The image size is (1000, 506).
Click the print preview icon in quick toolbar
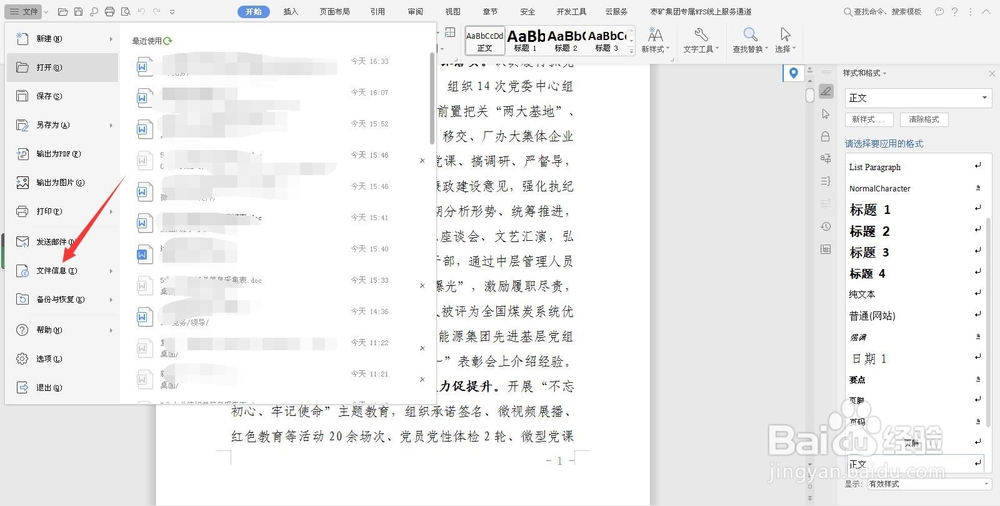click(x=126, y=11)
